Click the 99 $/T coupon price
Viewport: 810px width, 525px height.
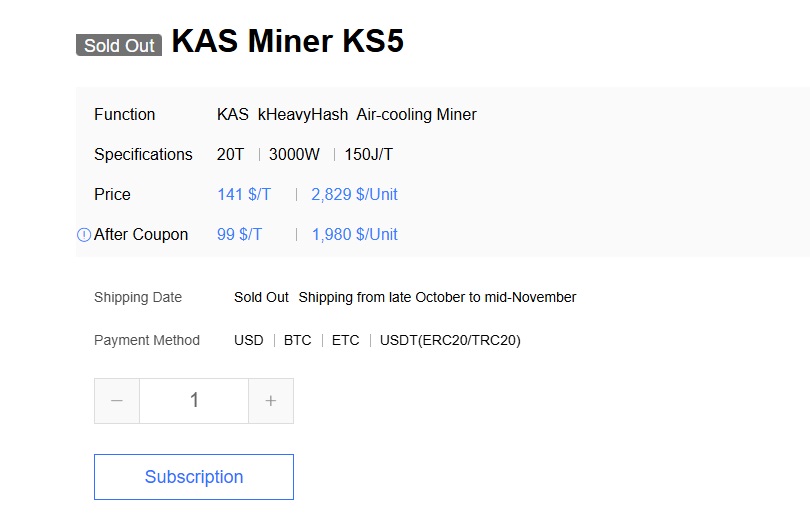pyautogui.click(x=239, y=234)
